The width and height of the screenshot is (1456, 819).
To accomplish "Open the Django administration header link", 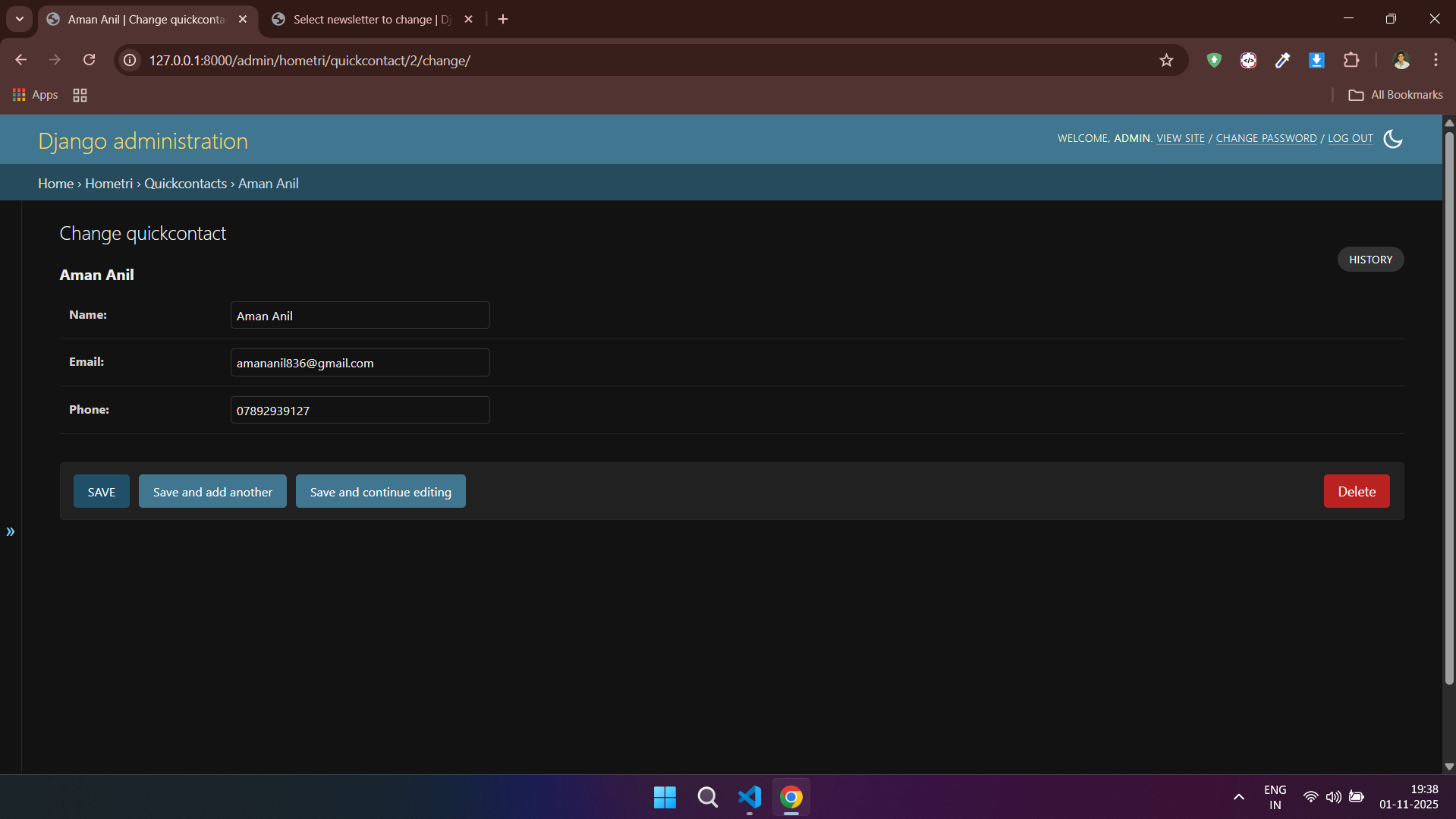I will (143, 141).
